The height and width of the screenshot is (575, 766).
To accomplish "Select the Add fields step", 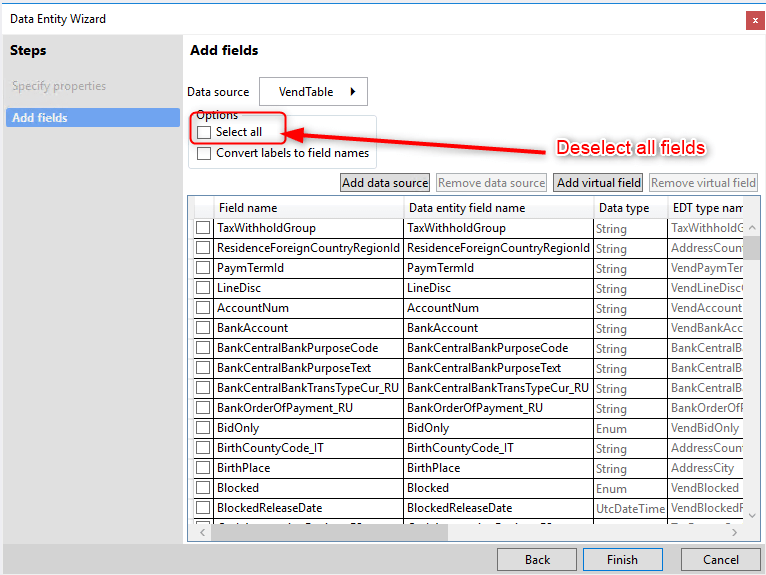I will click(x=40, y=118).
